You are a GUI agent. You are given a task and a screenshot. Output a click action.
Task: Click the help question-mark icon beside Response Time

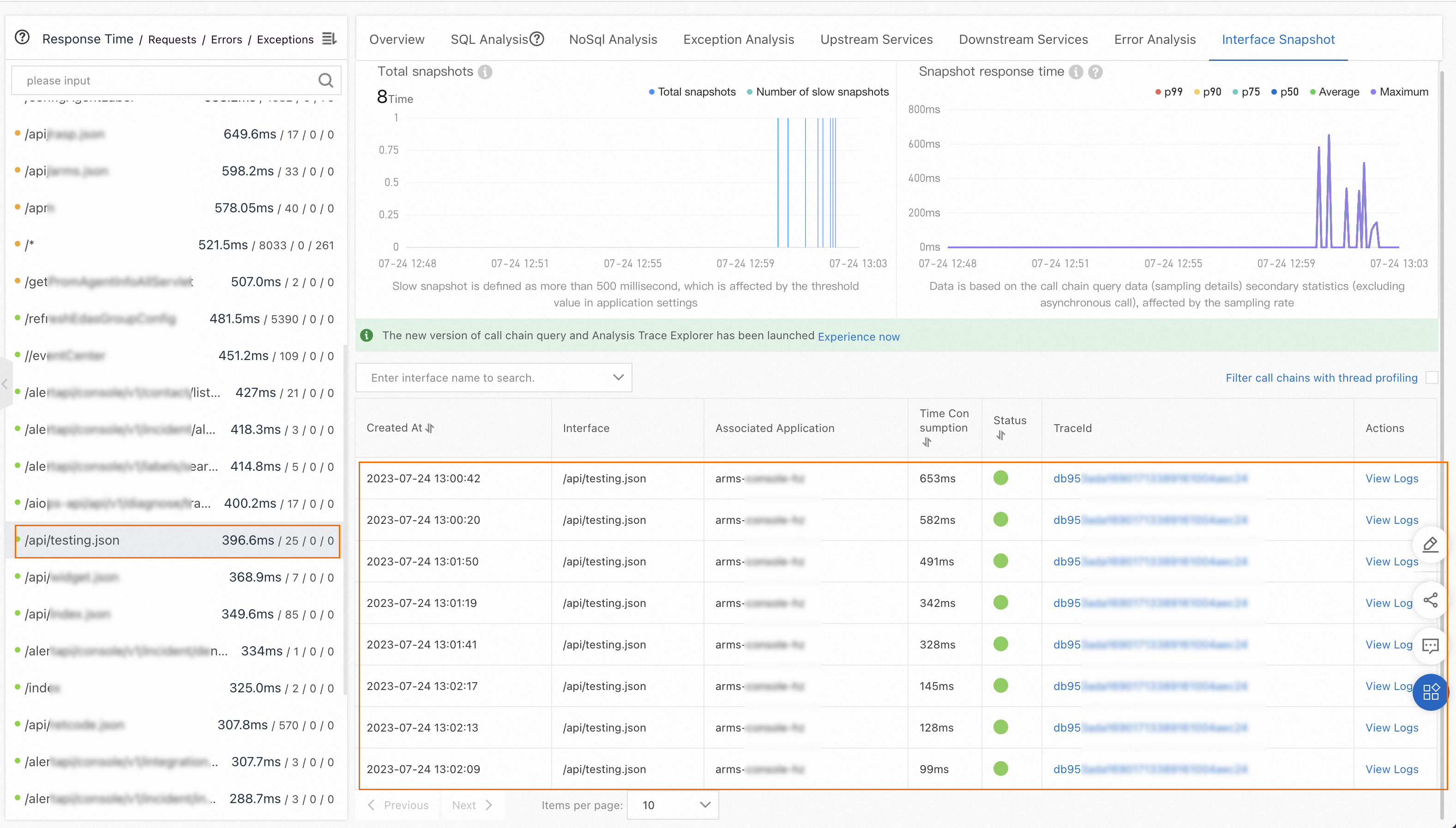[22, 38]
